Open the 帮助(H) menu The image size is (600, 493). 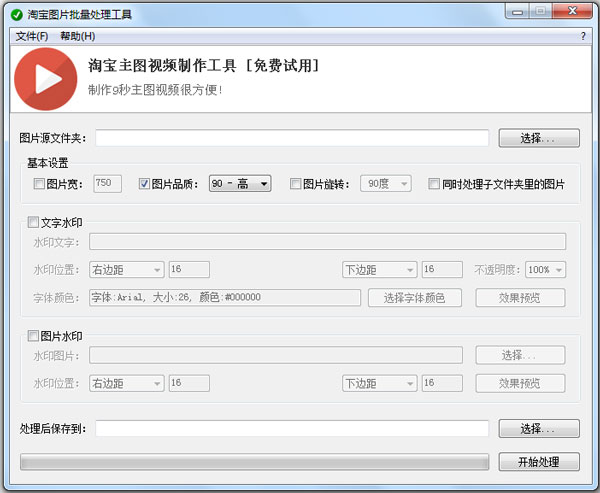click(77, 36)
